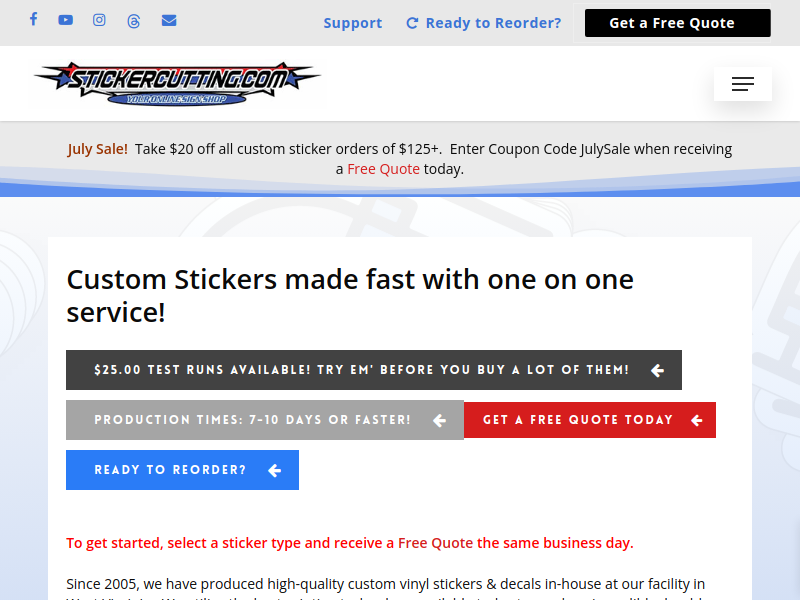The width and height of the screenshot is (800, 600).
Task: Click the $25.00 Test Runs Available button
Action: pos(373,370)
